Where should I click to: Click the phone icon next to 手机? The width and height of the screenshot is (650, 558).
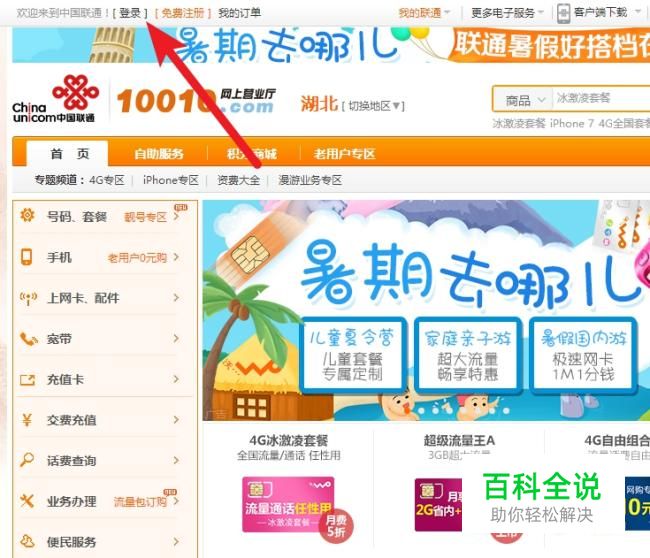(x=27, y=257)
